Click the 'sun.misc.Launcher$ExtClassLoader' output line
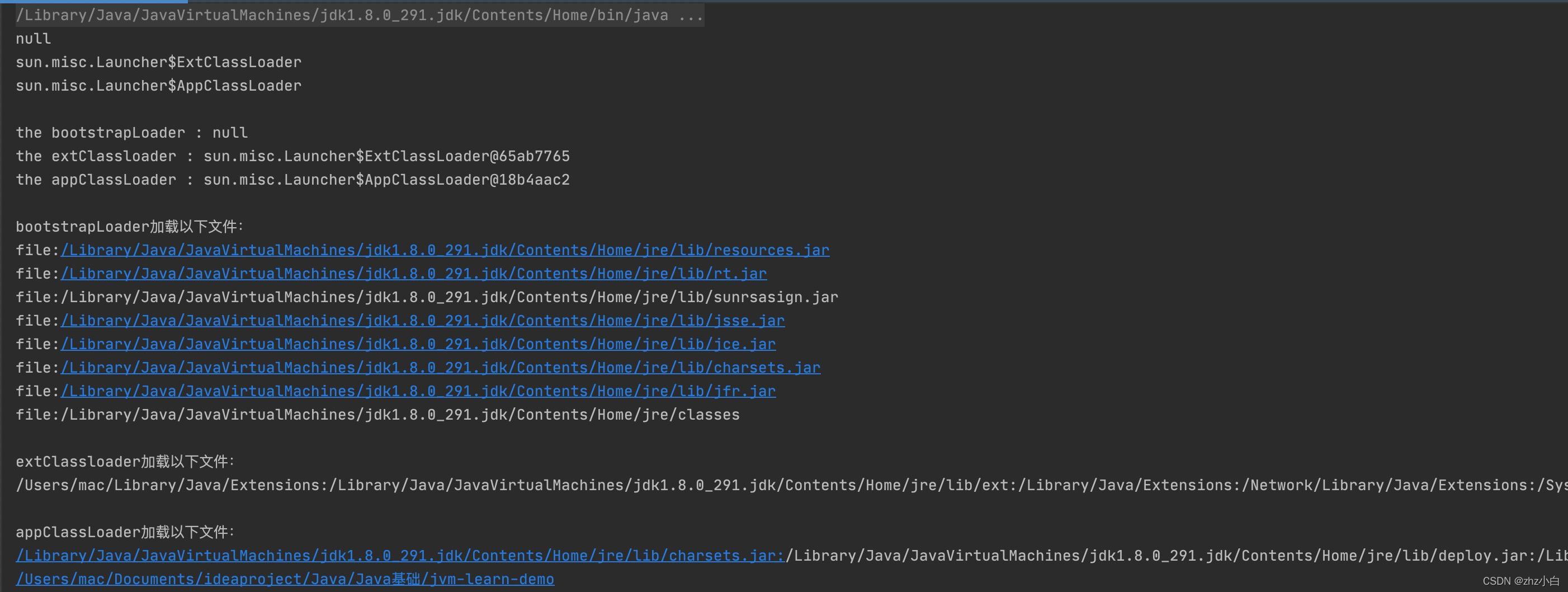Viewport: 1568px width, 592px height. [158, 62]
